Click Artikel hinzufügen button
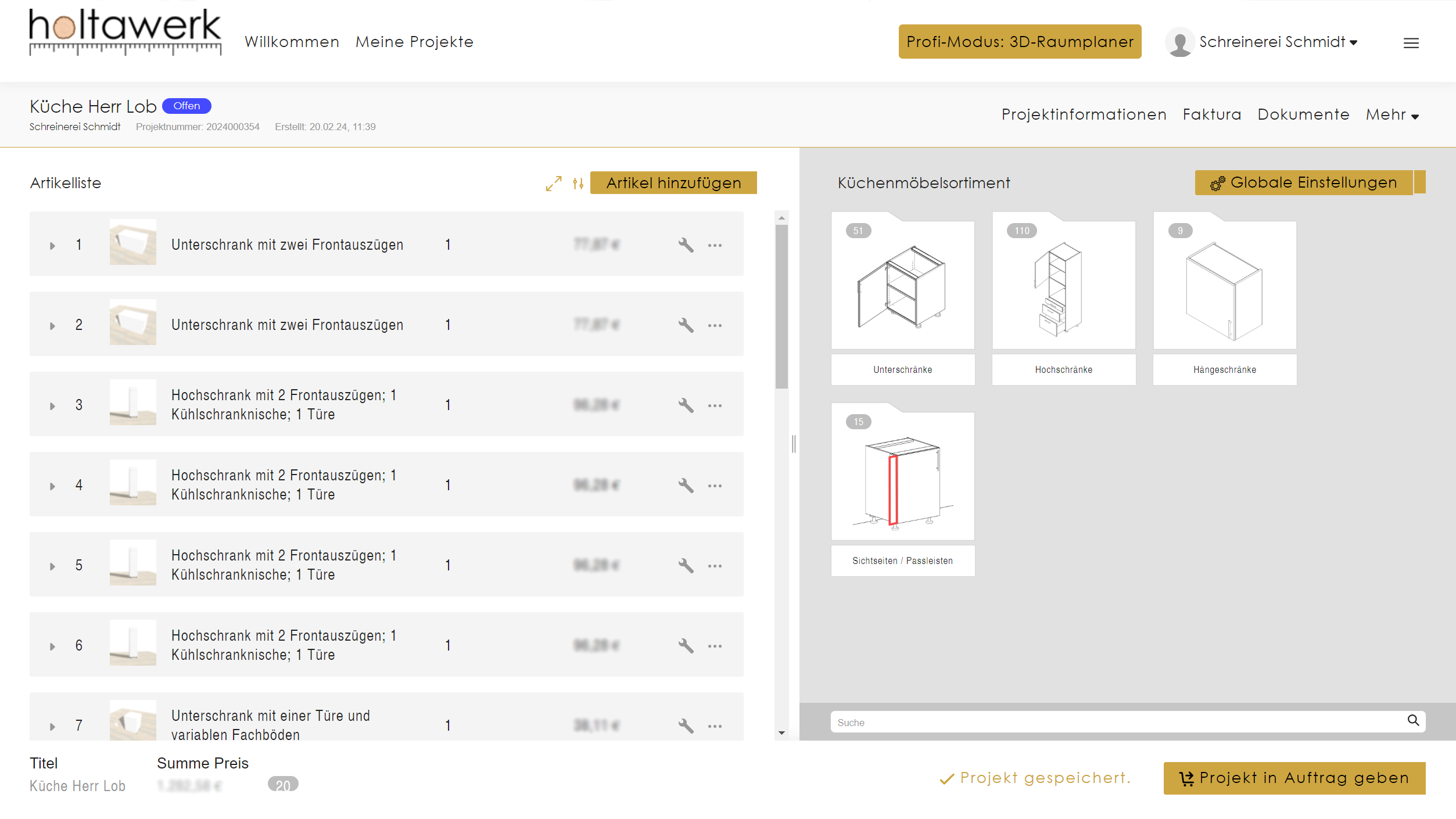 click(673, 183)
